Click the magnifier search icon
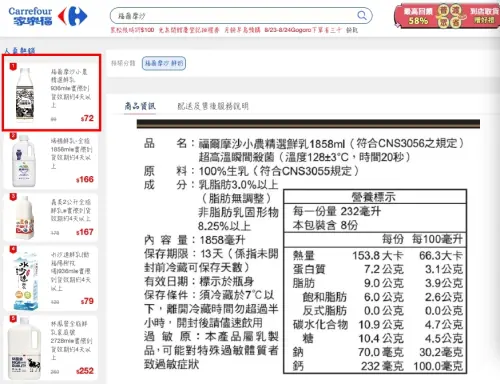 pyautogui.click(x=362, y=15)
